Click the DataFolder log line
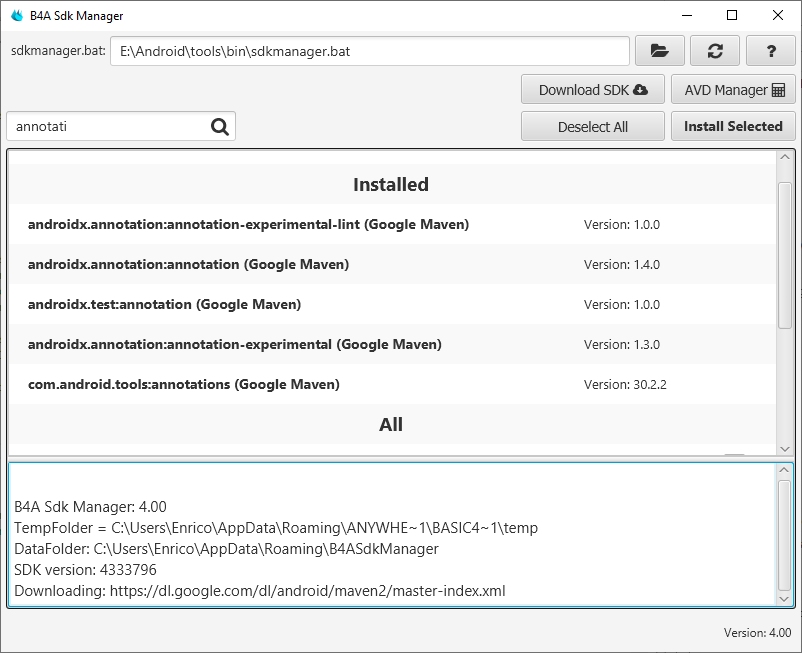 coord(227,549)
